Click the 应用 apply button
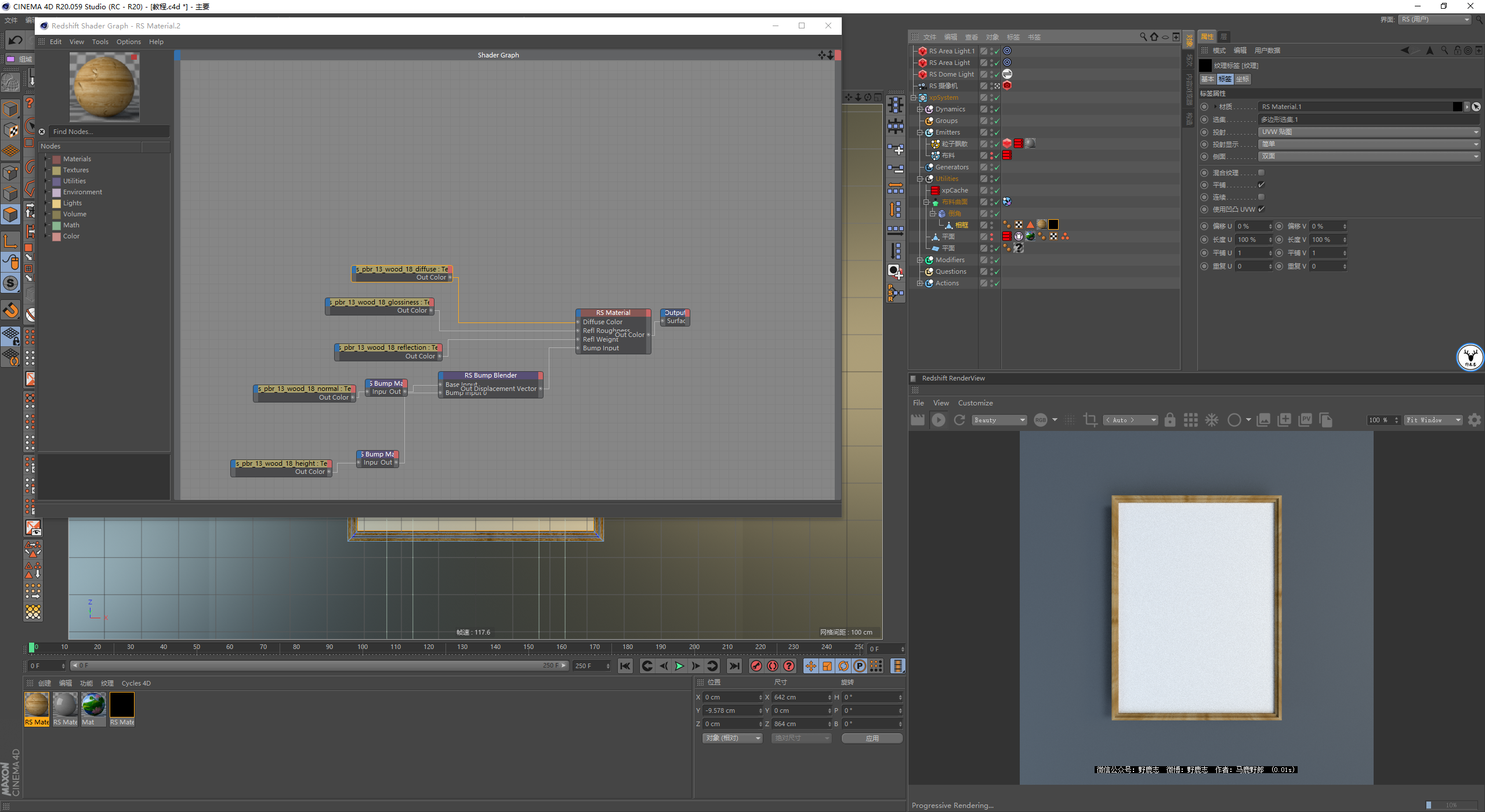The width and height of the screenshot is (1485, 812). tap(872, 738)
